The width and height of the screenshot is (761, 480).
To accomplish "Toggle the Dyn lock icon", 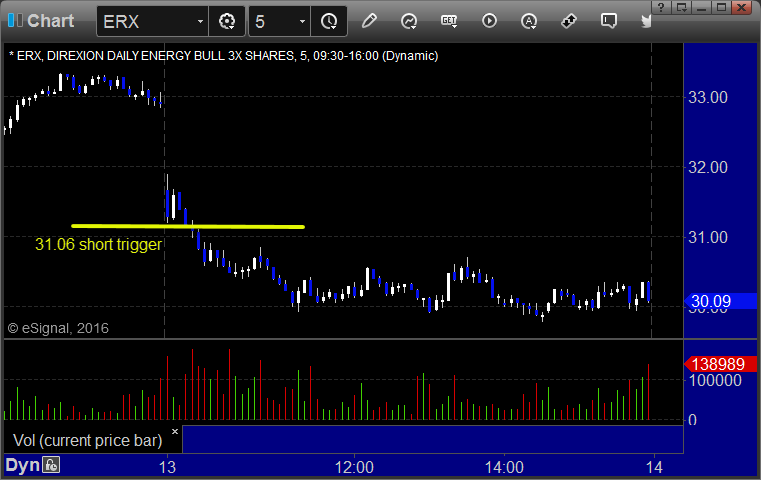I will pos(51,465).
